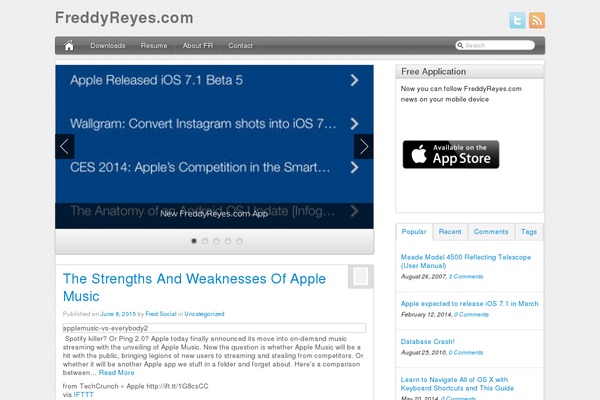This screenshot has width=600, height=400.
Task: Open 'The Strengths And Weaknesses Of Apple Music' post
Action: coord(194,287)
